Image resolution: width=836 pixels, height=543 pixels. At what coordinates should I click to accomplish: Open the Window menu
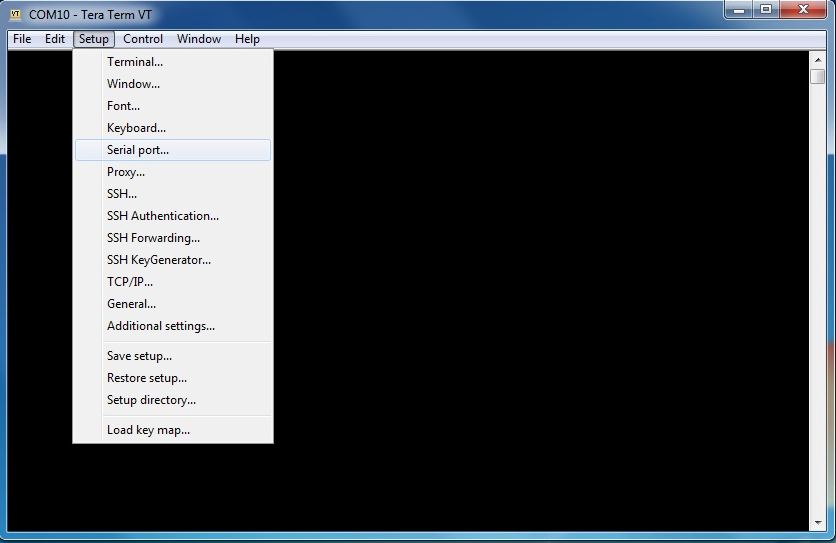[x=199, y=39]
